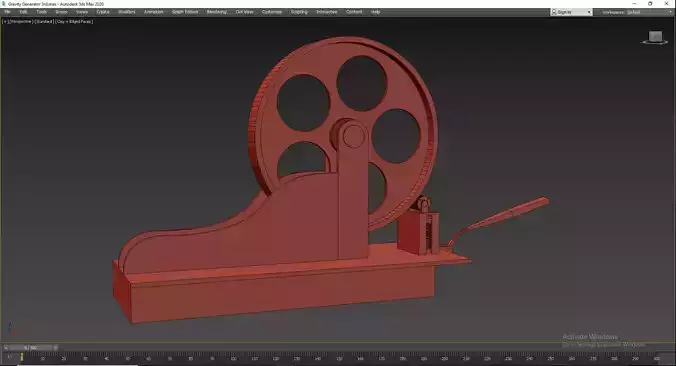Open the Views menu
The height and width of the screenshot is (366, 676).
coord(82,12)
